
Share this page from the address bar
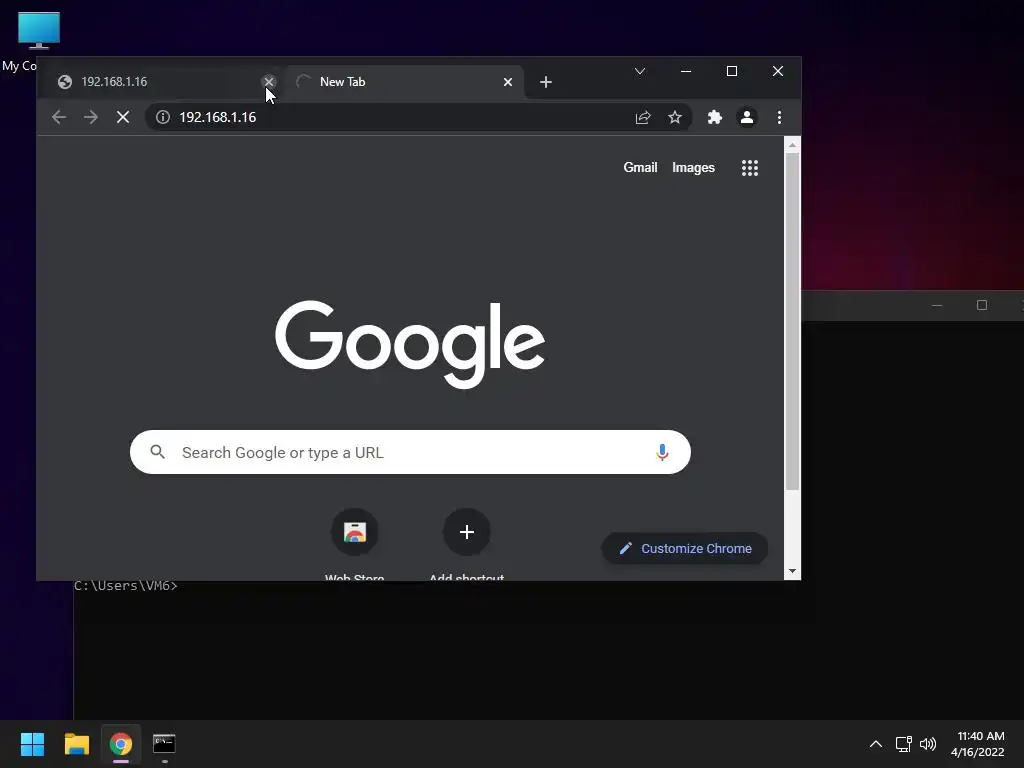click(643, 117)
